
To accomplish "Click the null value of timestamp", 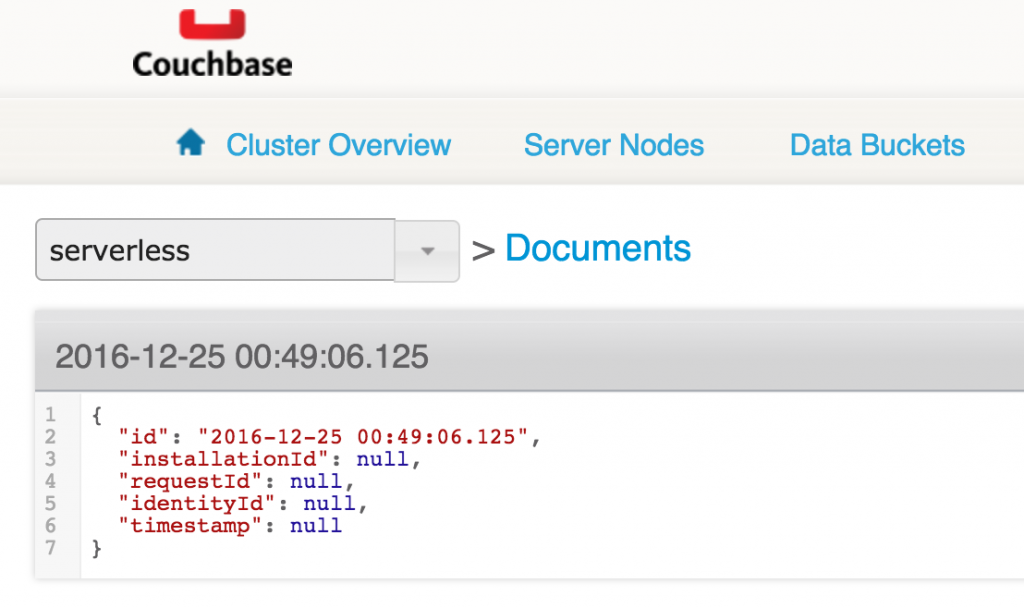I will tap(316, 526).
